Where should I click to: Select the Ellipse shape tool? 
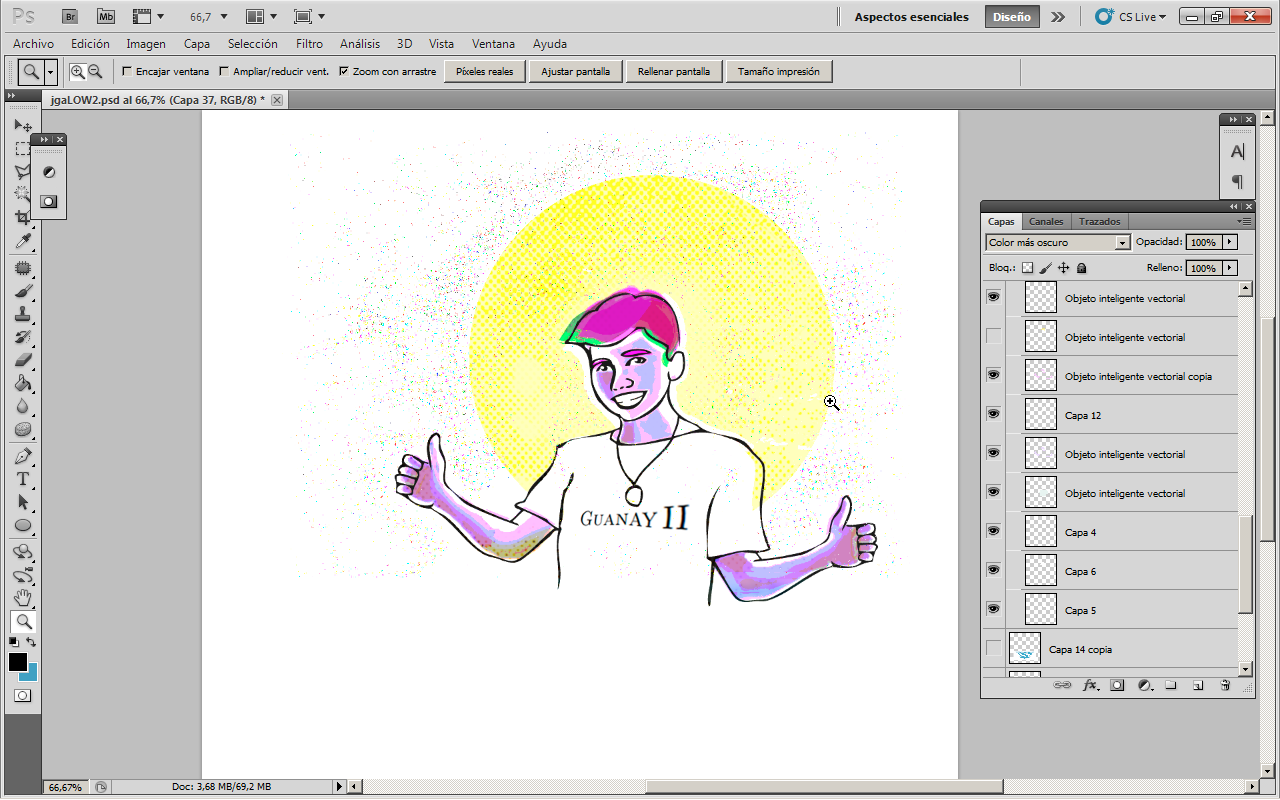22,525
